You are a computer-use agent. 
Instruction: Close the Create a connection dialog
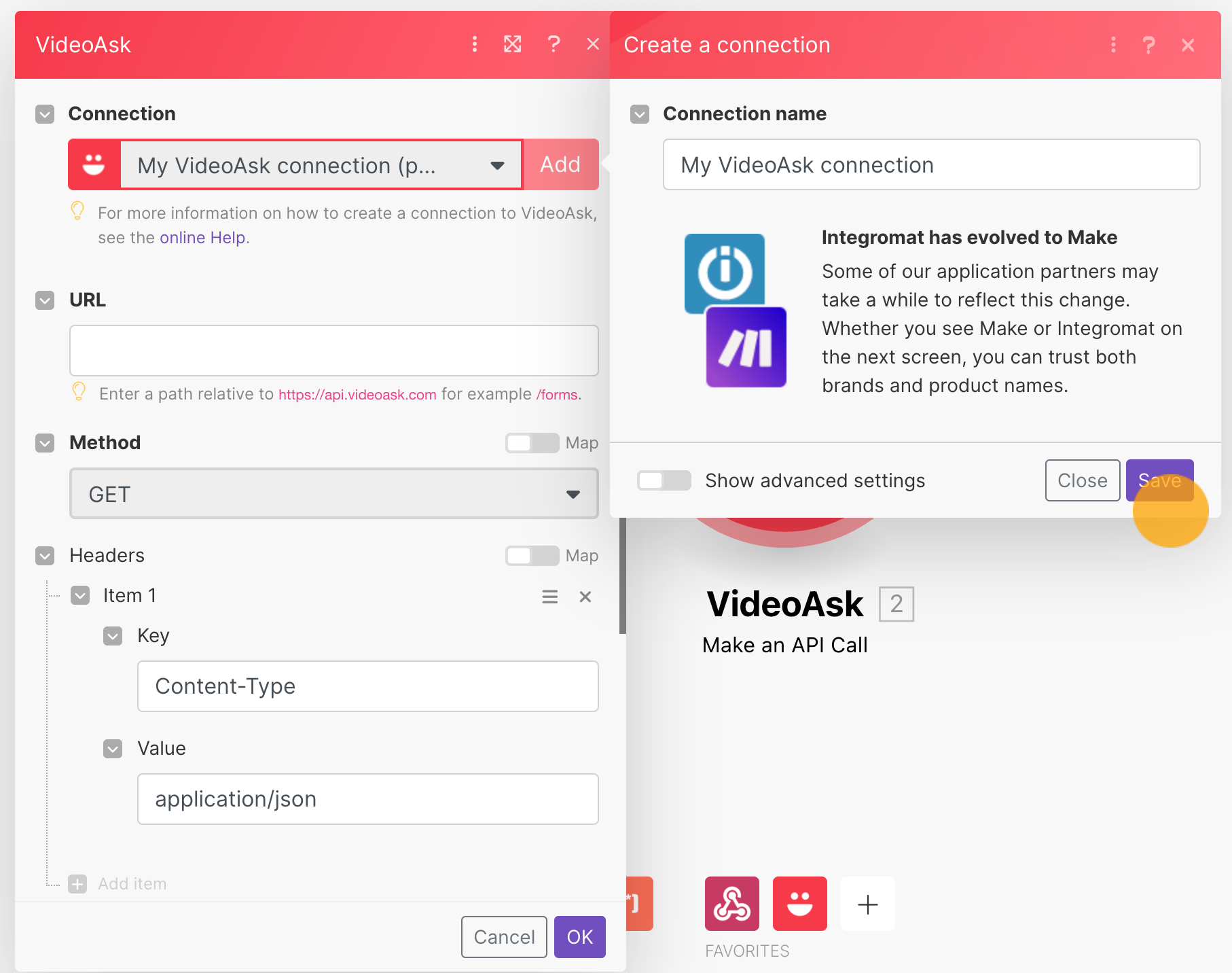point(1188,45)
